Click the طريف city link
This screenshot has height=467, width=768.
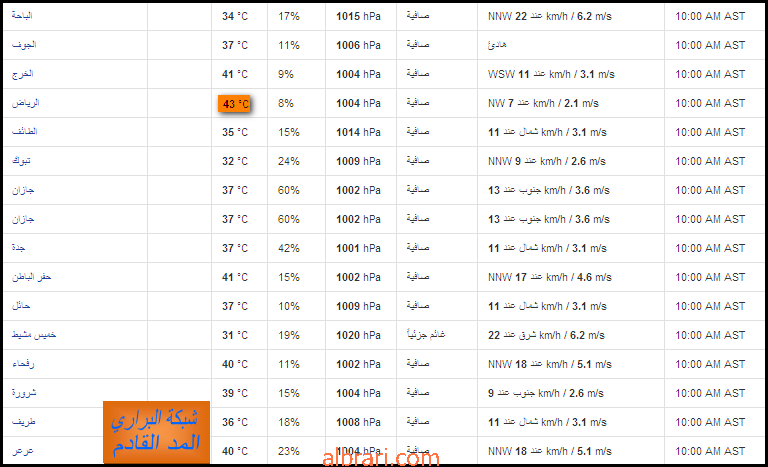tap(24, 421)
